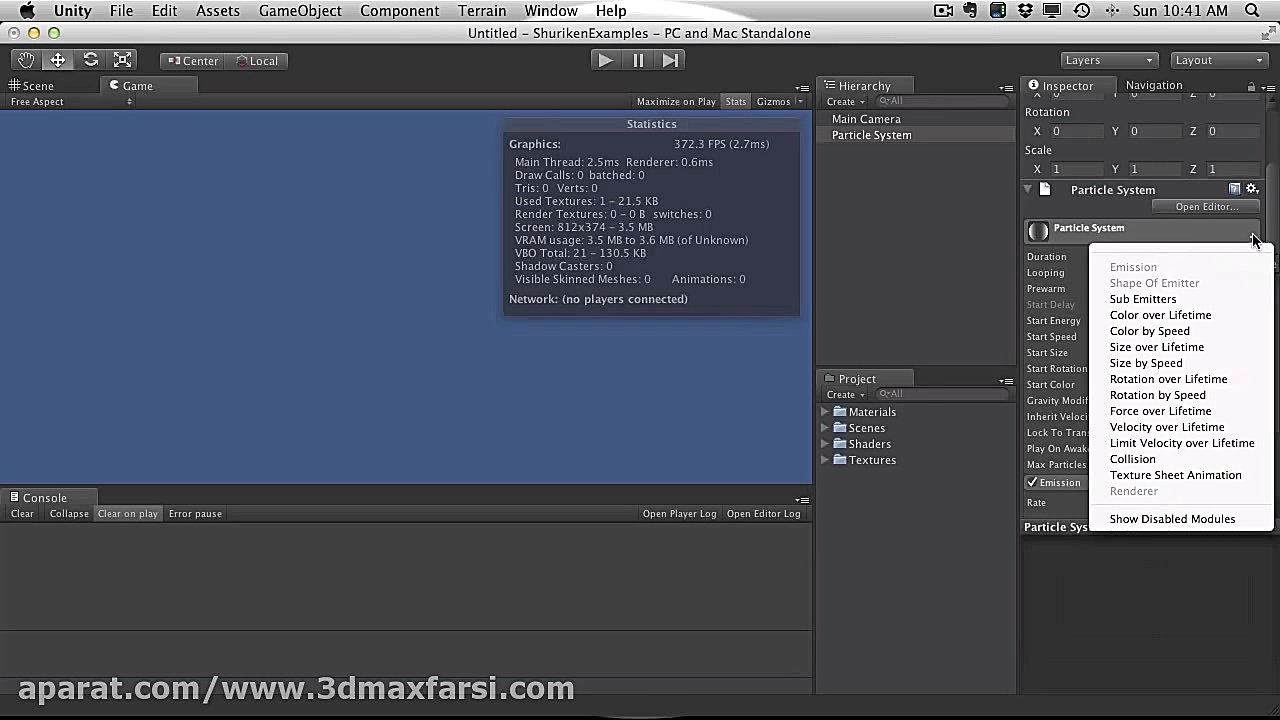This screenshot has height=720, width=1280.
Task: Open the Hierarchy Create dropdown
Action: tap(844, 101)
